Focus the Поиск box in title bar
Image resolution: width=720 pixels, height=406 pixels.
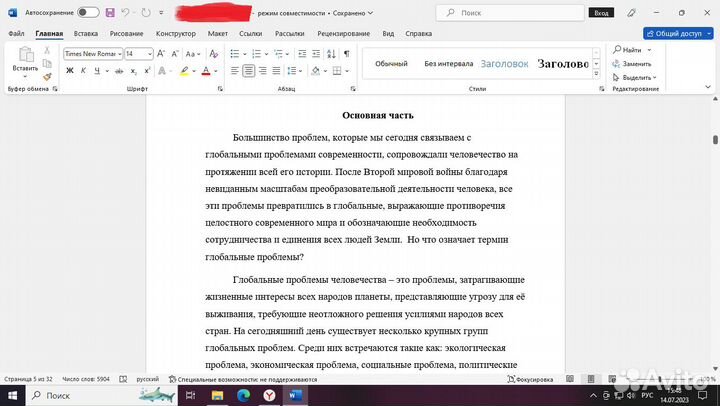pos(510,13)
